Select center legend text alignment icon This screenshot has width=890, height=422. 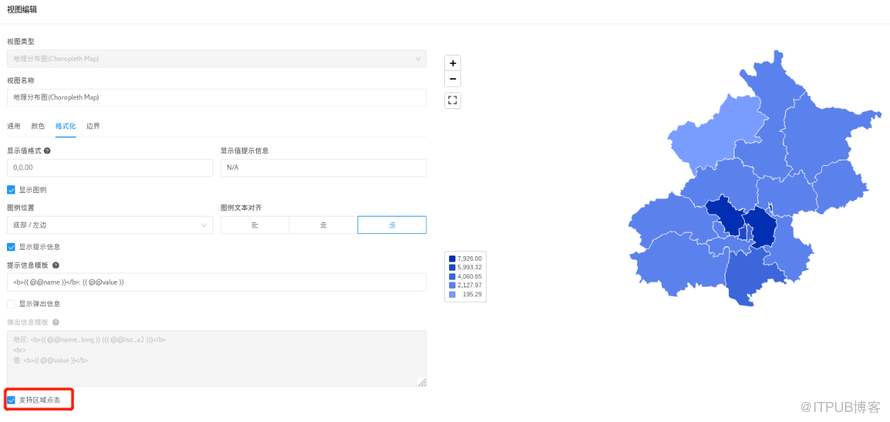point(324,225)
